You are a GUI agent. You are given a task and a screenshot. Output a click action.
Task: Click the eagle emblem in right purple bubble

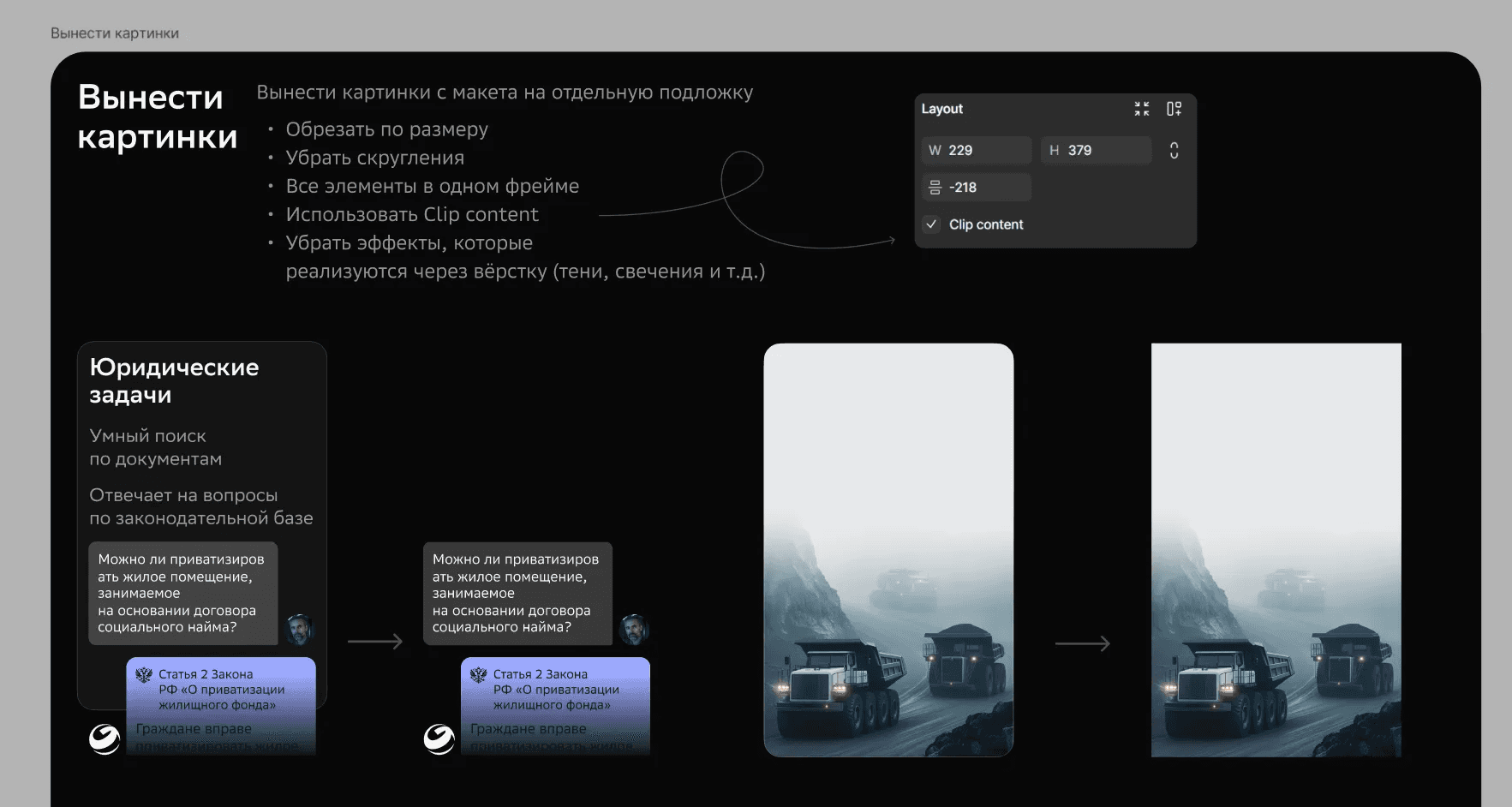[x=479, y=675]
